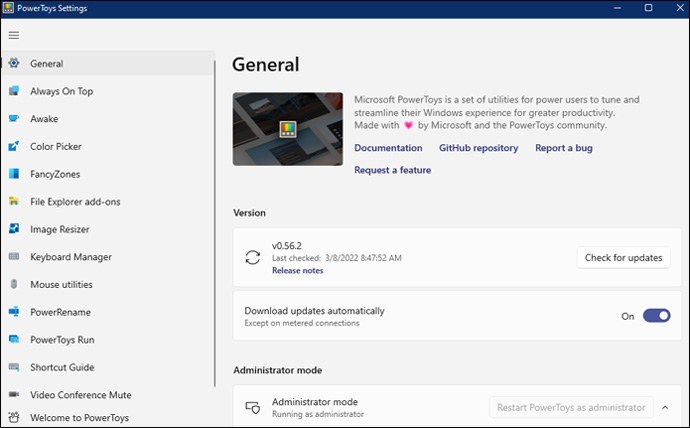Open Mouse utilities settings
Viewport: 690px width, 428px height.
108,285
